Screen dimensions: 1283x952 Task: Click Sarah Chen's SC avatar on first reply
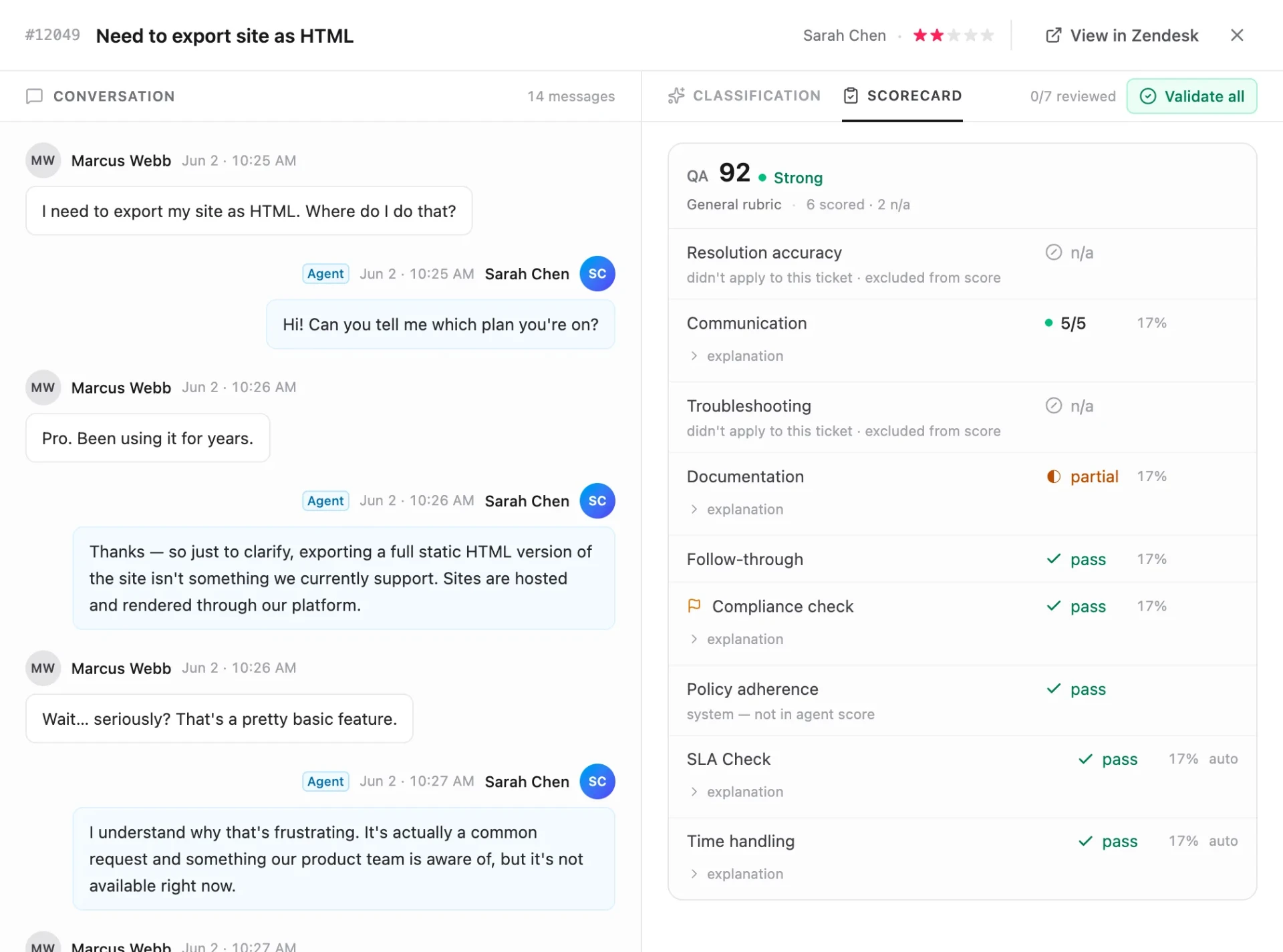pyautogui.click(x=597, y=274)
